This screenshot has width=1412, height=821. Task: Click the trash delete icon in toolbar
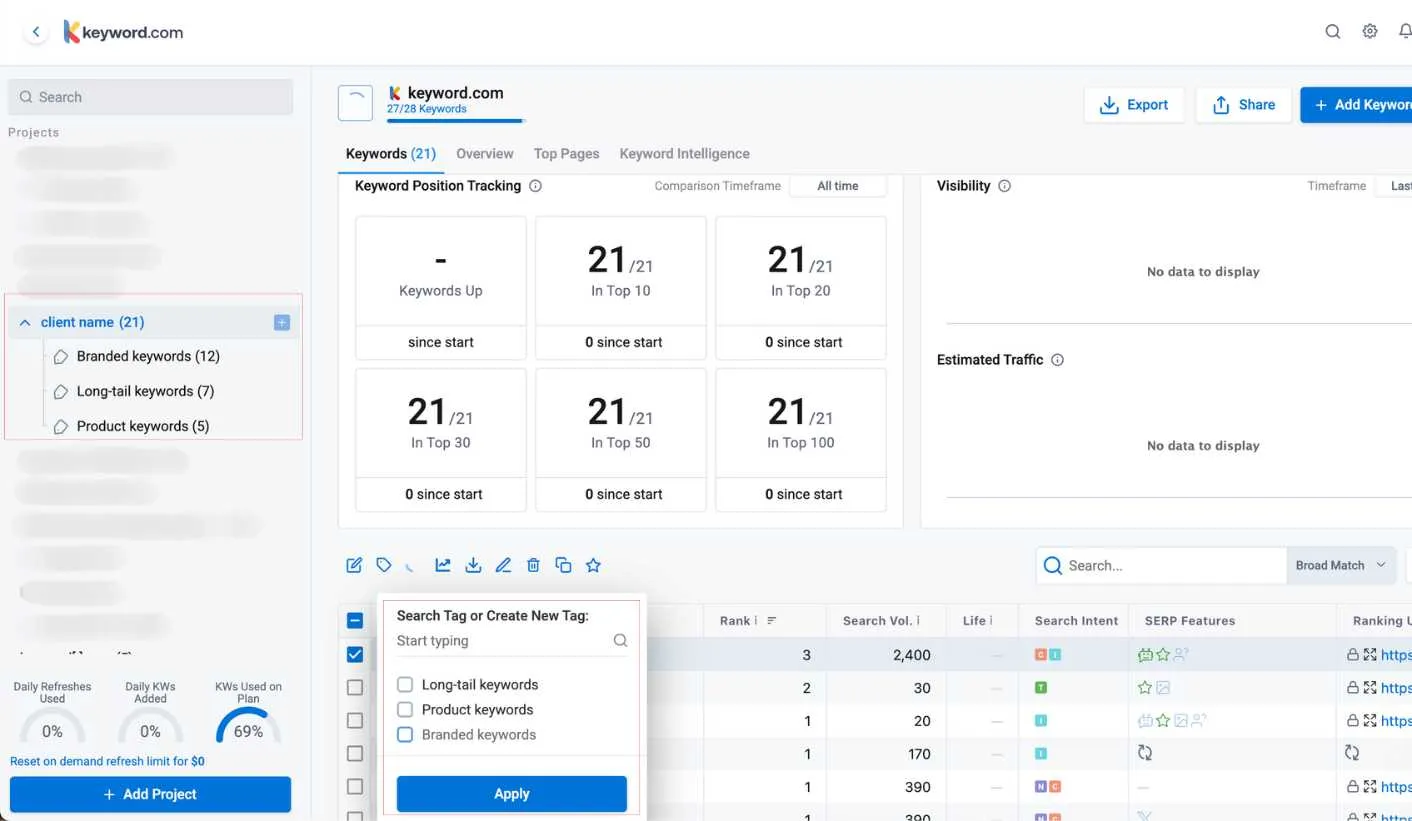[533, 565]
